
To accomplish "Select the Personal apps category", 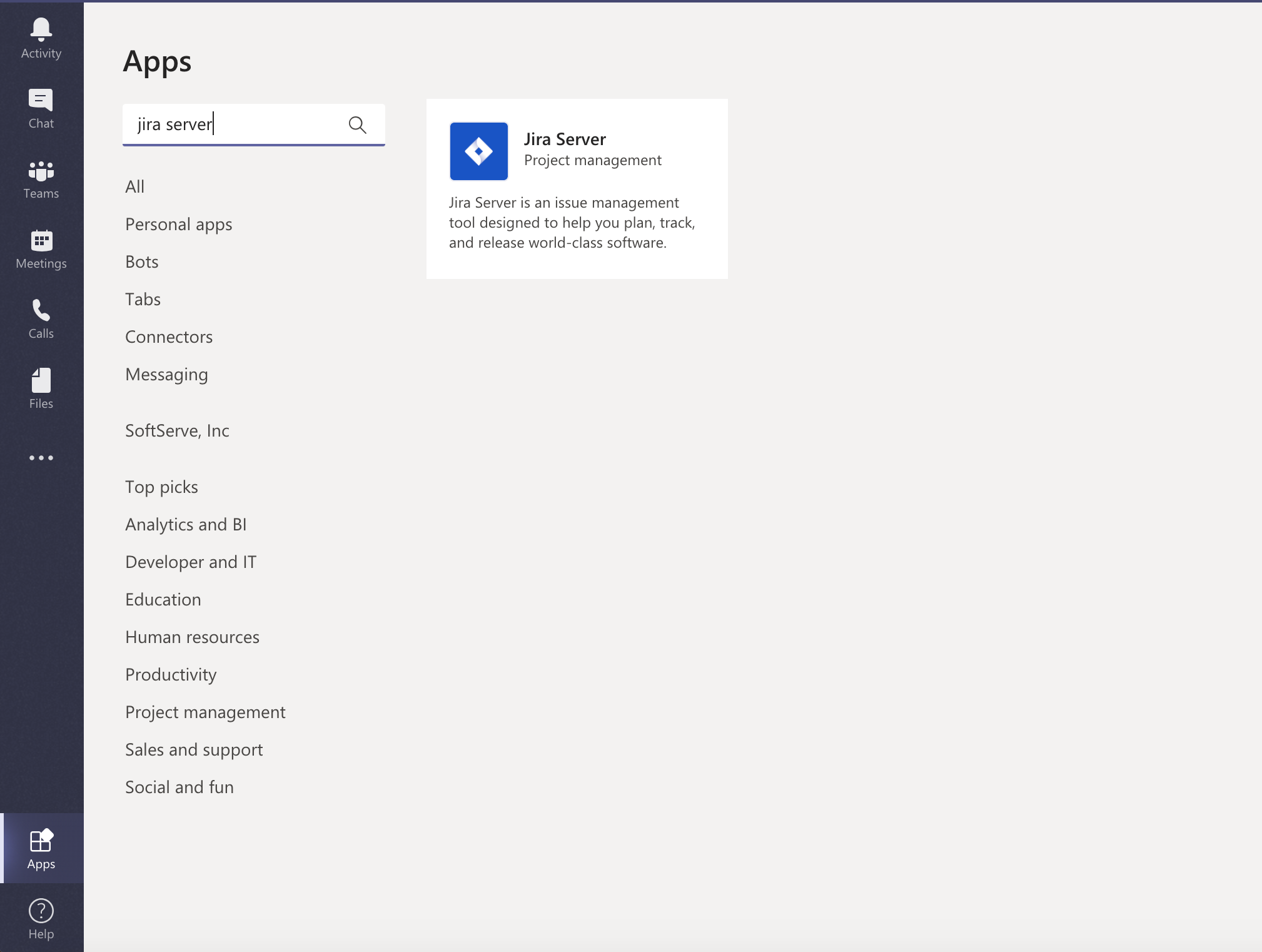I will click(x=179, y=223).
